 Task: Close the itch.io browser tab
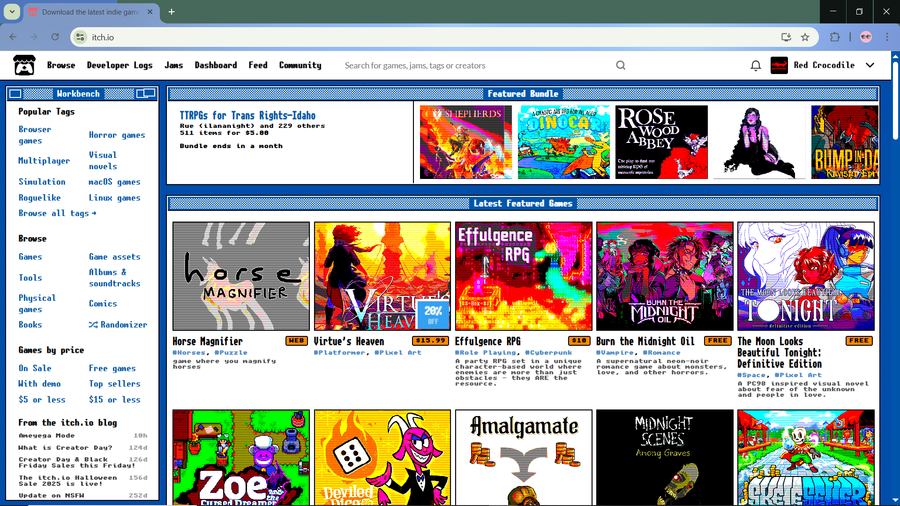tap(150, 11)
